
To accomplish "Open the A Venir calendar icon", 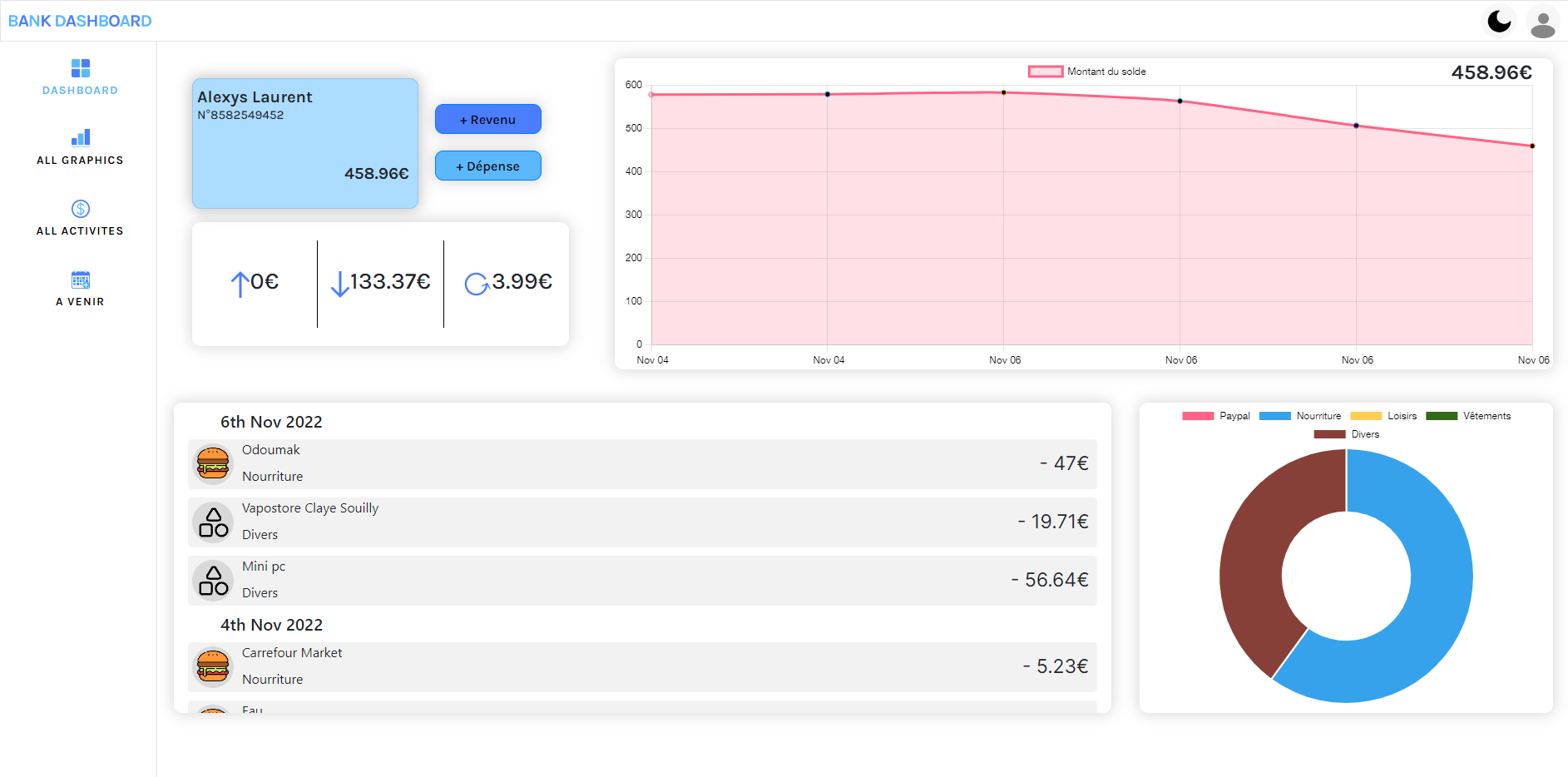I will [80, 280].
